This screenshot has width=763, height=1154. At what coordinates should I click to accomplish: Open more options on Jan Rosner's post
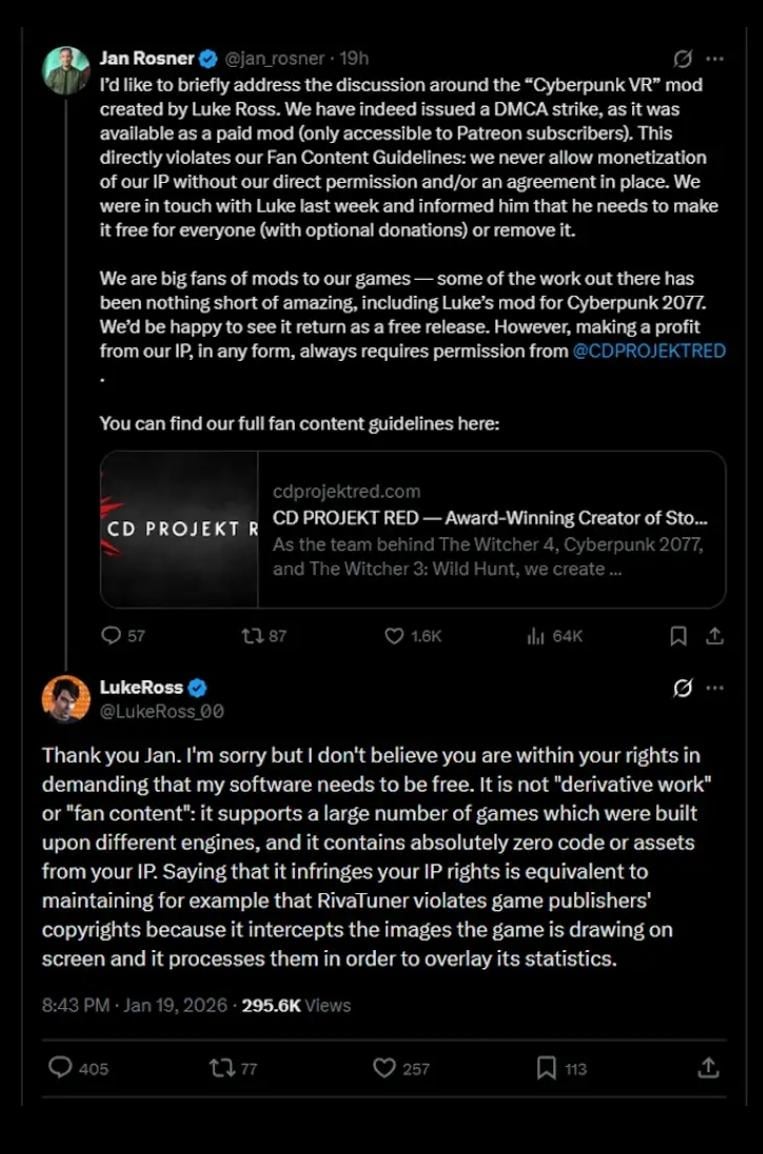click(x=714, y=58)
